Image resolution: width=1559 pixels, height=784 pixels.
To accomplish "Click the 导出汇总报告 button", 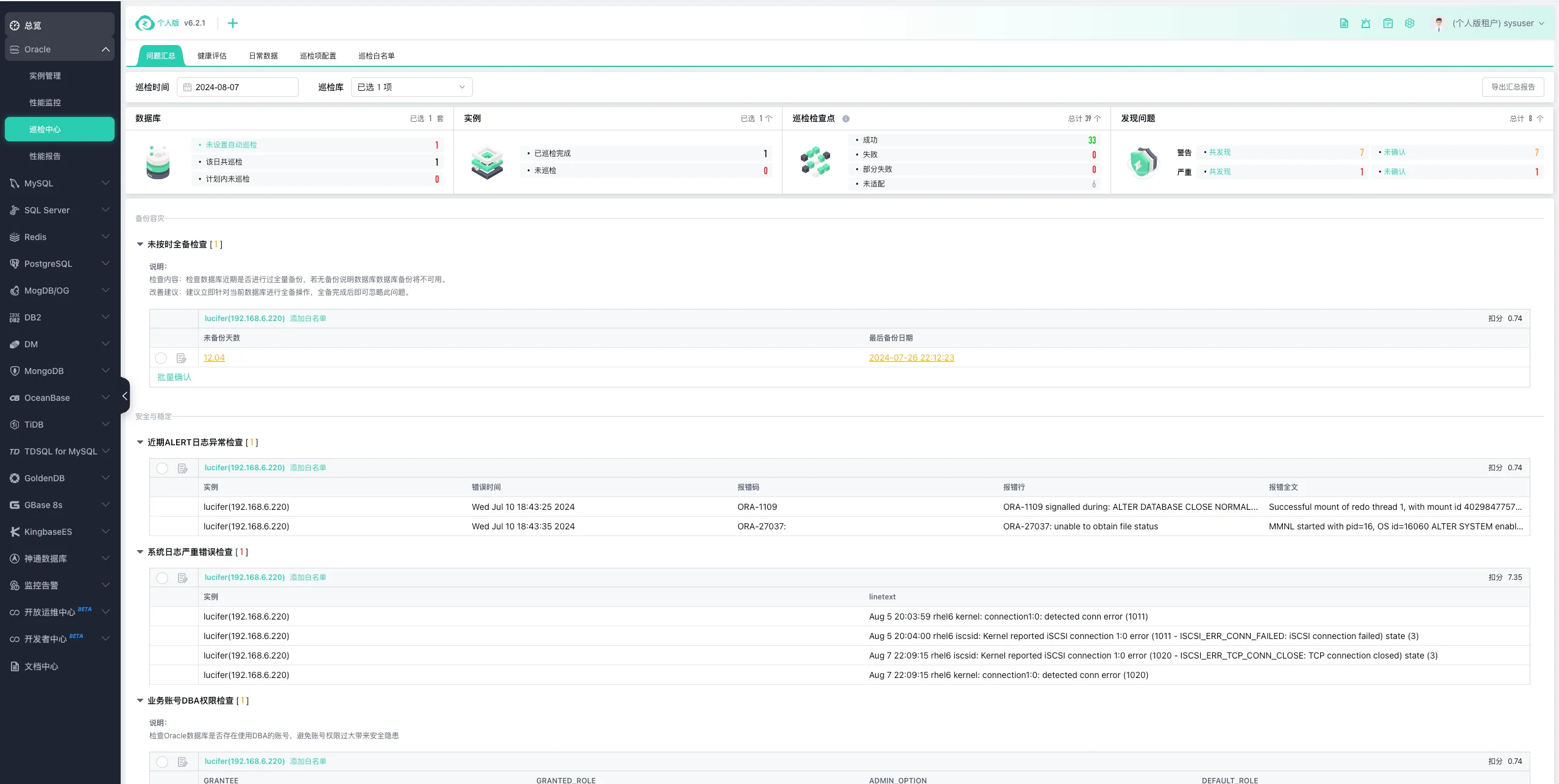I will tap(1513, 87).
